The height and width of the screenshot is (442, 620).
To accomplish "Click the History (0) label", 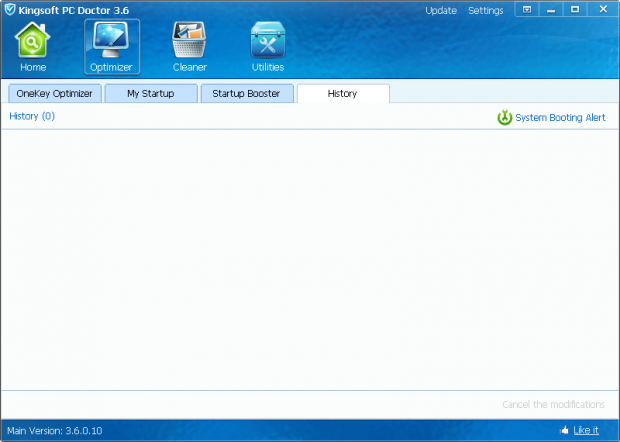I will tap(32, 116).
